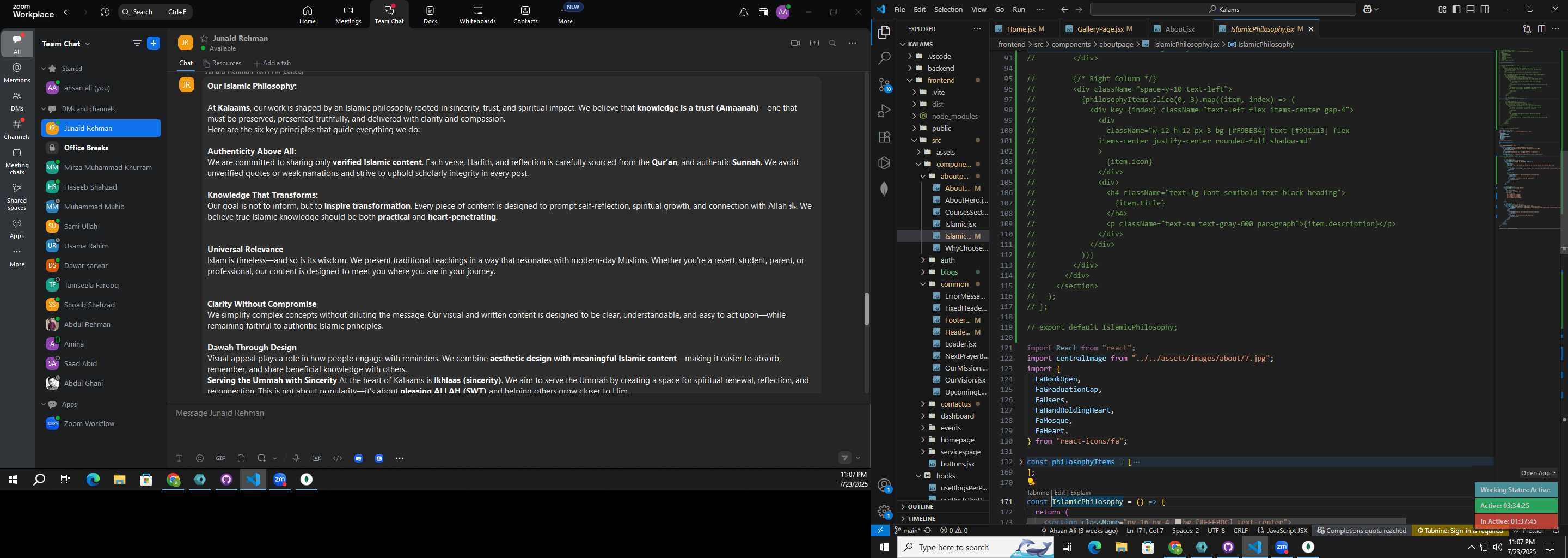Open emoji picker in message composer

200,458
